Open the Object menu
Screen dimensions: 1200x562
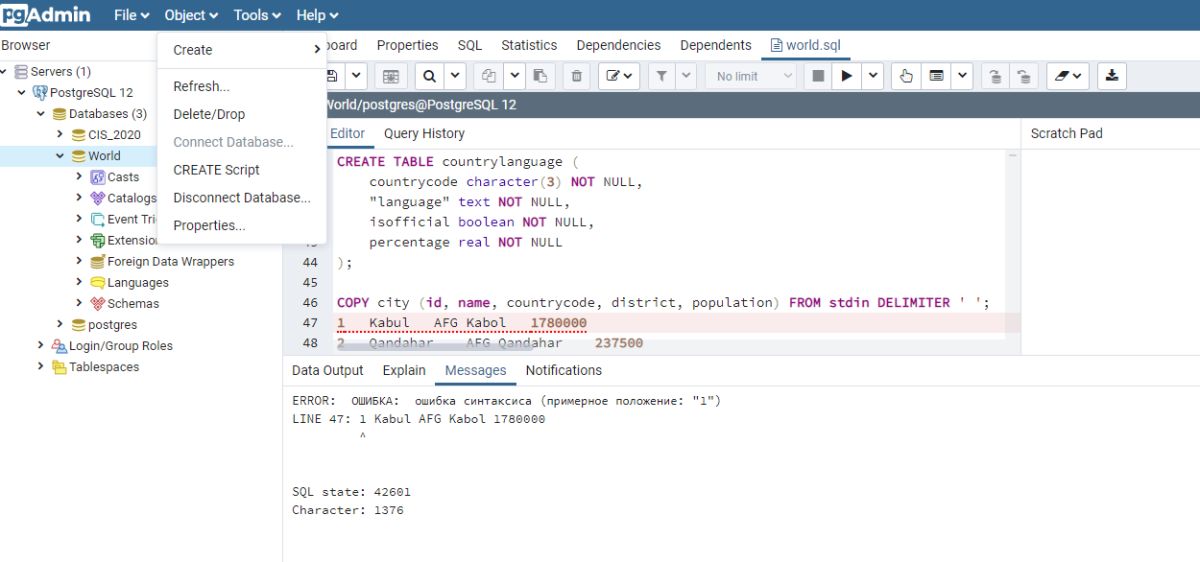tap(191, 15)
